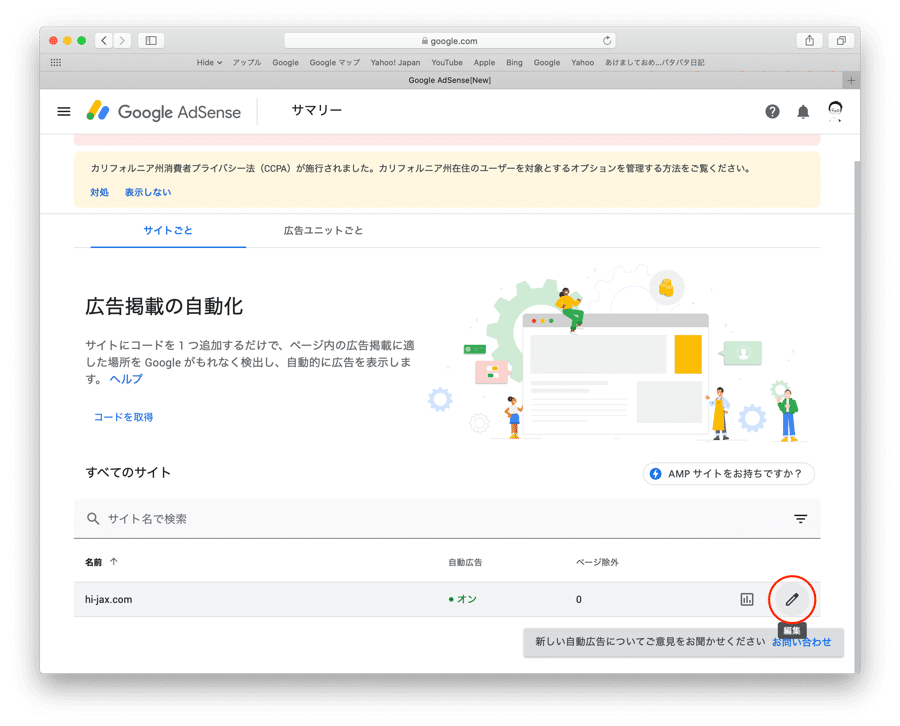The width and height of the screenshot is (900, 726).
Task: Reload the page in address bar
Action: coord(607,41)
